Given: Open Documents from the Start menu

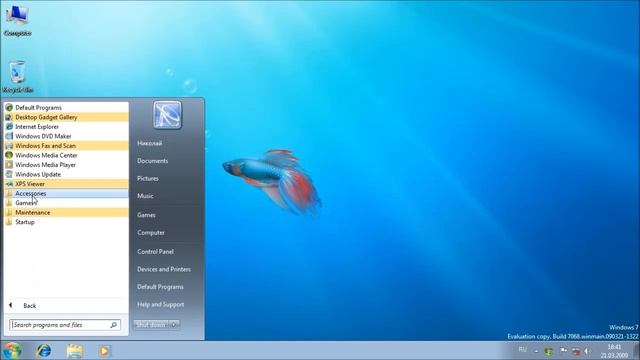Looking at the screenshot, I should pos(153,161).
